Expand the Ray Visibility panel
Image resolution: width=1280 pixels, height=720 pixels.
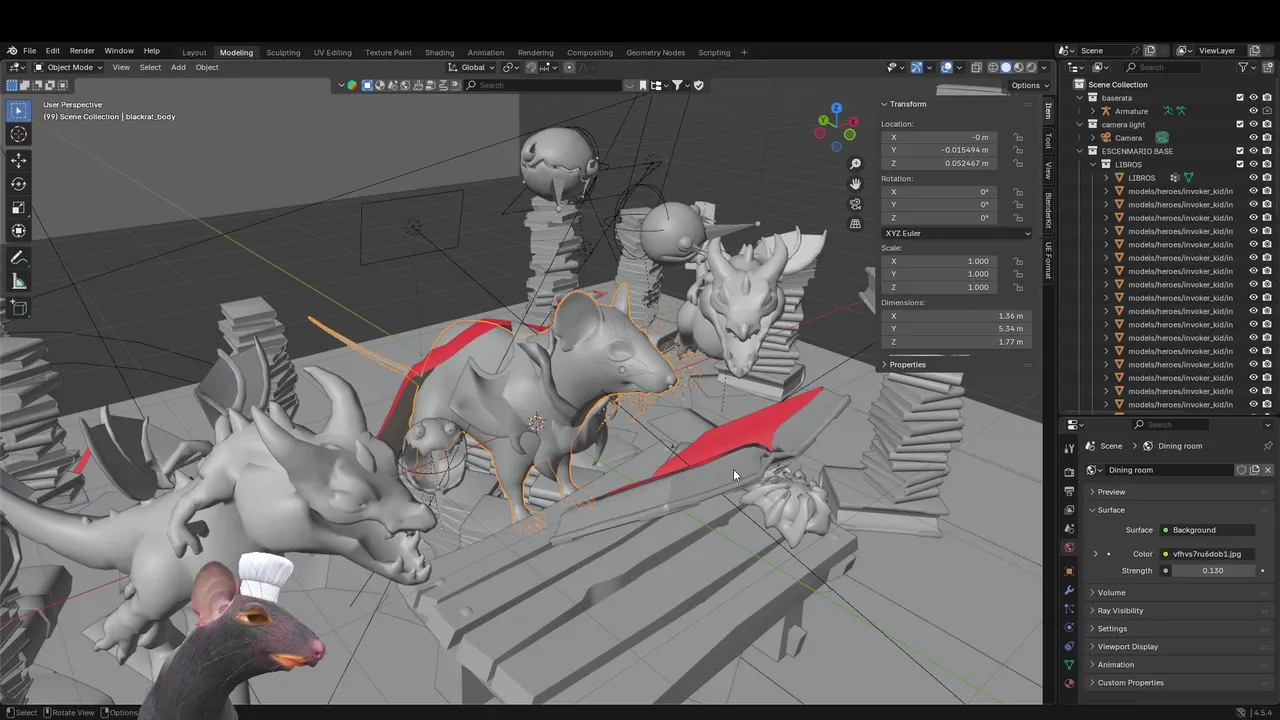pyautogui.click(x=1120, y=610)
